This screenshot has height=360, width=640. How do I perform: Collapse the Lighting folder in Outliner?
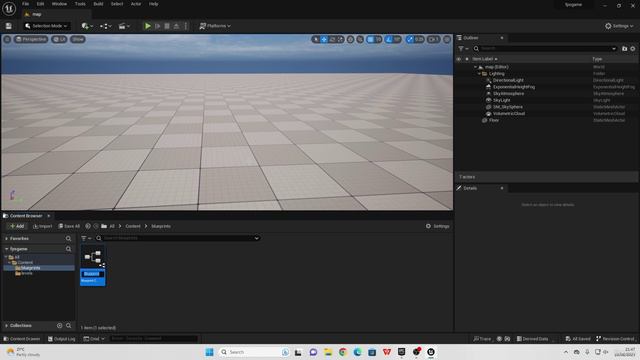(479, 73)
